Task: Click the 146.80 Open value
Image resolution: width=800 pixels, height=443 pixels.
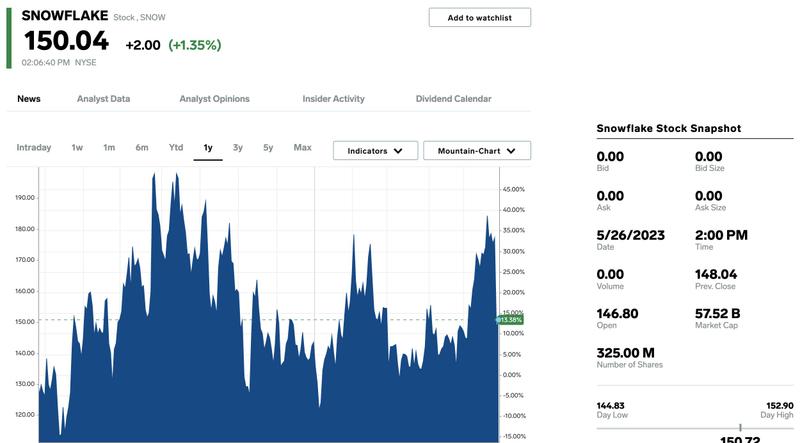Action: click(x=617, y=314)
